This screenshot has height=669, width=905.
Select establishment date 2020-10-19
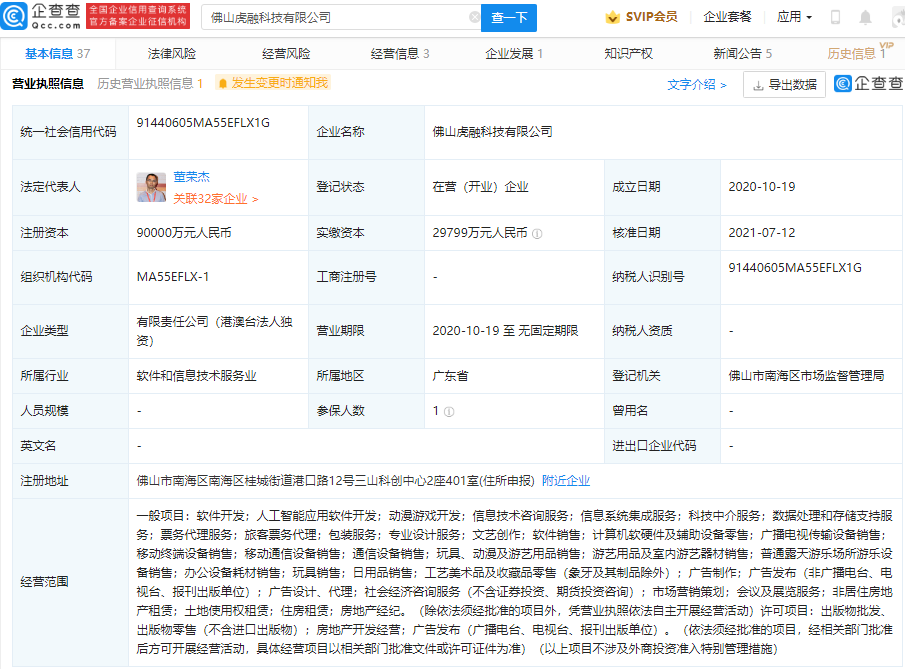coord(761,186)
